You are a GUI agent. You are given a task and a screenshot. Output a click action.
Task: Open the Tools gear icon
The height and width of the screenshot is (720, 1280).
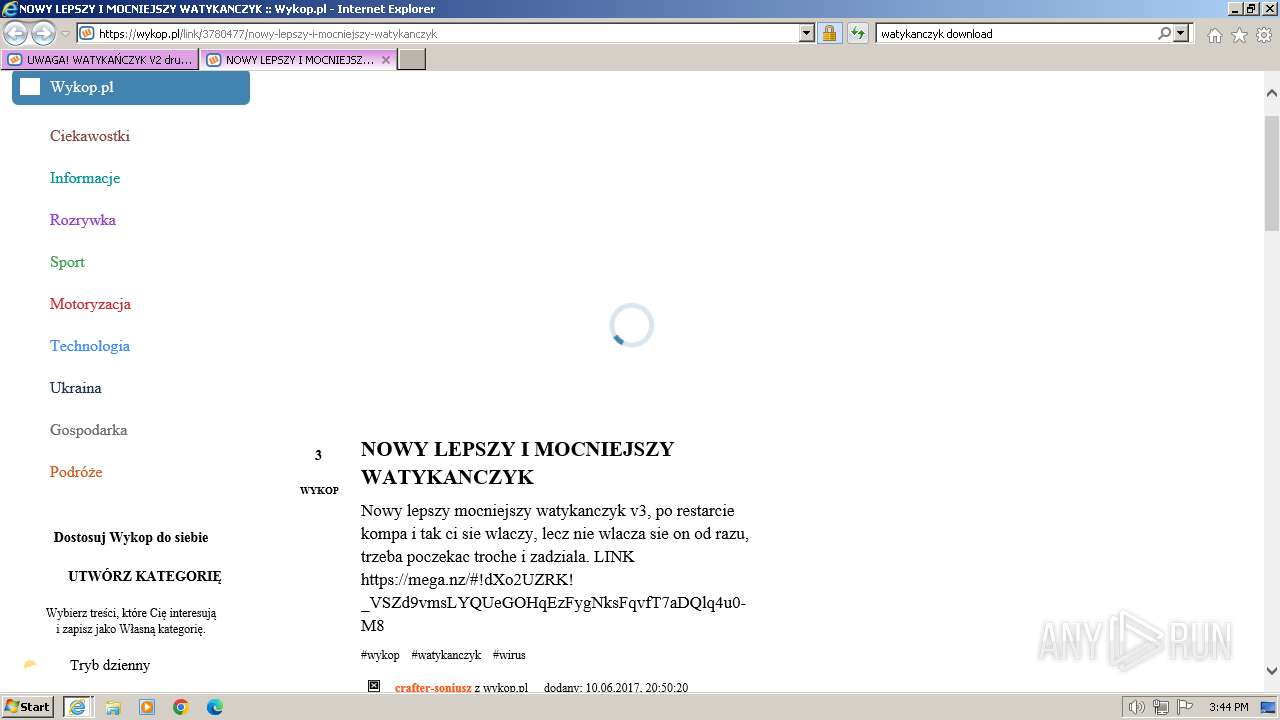1264,35
